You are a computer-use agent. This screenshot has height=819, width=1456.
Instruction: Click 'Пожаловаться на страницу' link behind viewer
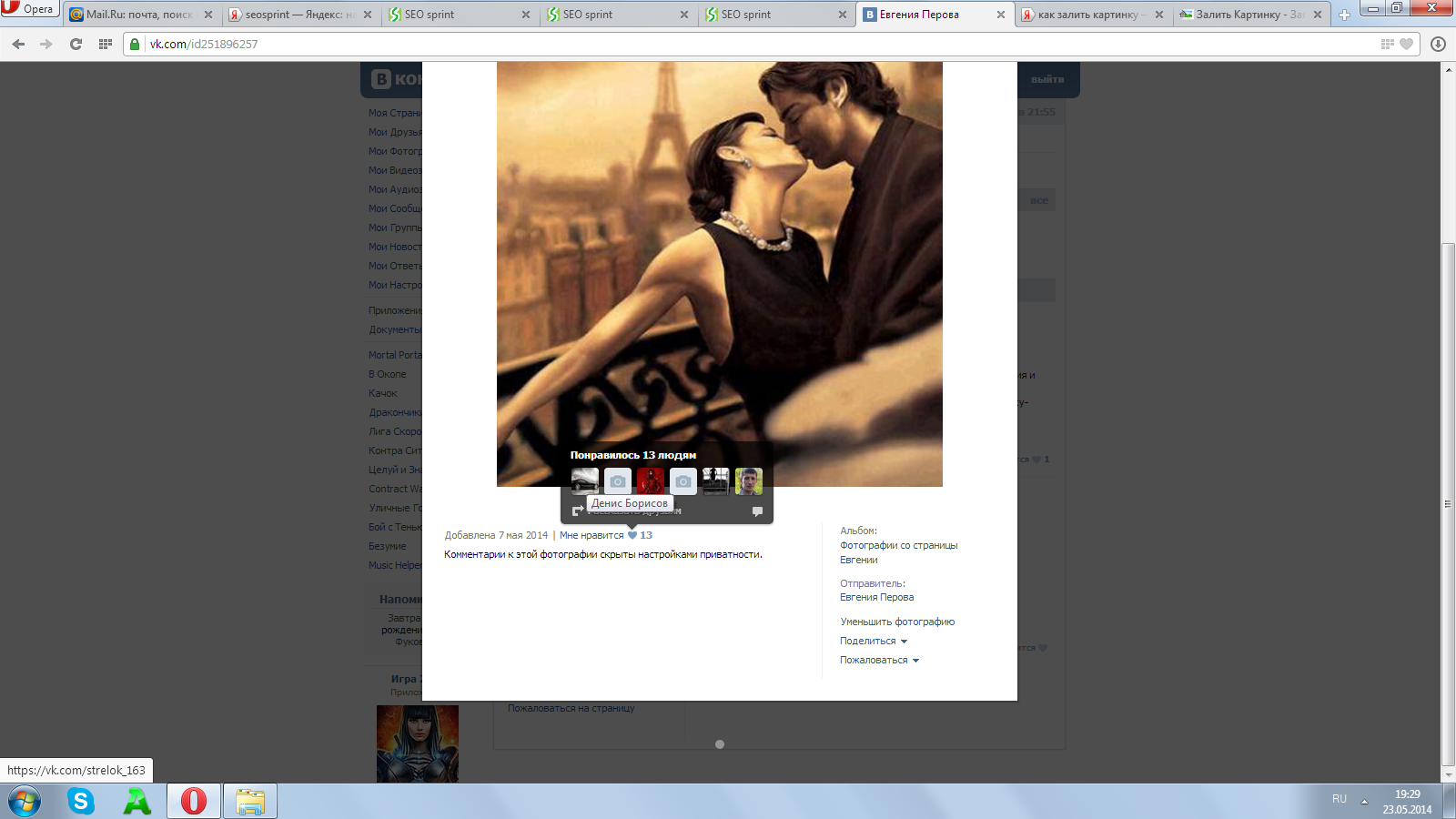pos(571,708)
